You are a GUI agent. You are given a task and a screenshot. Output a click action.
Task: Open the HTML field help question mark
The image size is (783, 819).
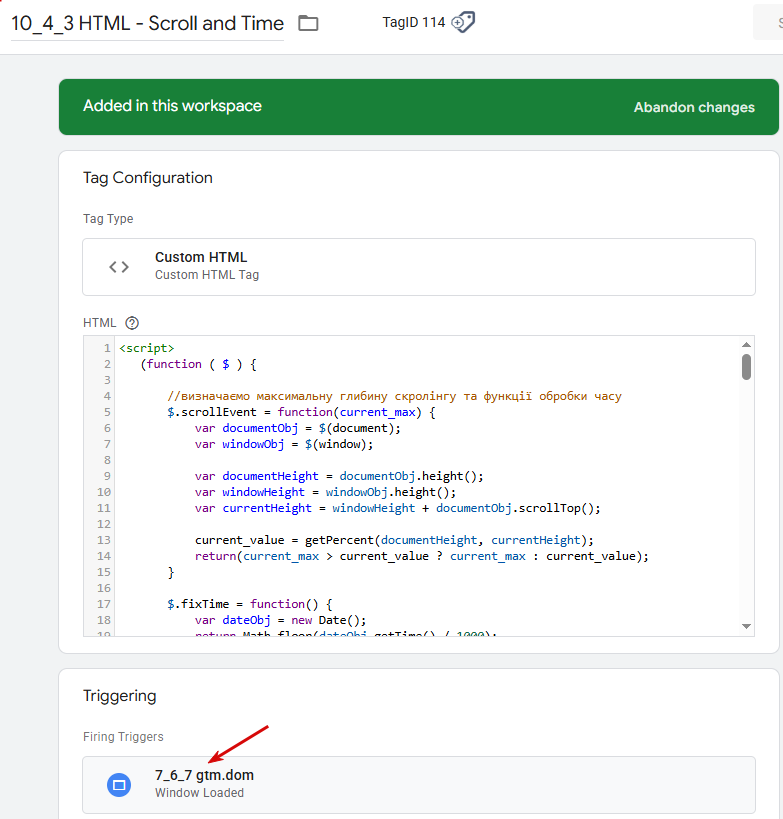tap(132, 323)
